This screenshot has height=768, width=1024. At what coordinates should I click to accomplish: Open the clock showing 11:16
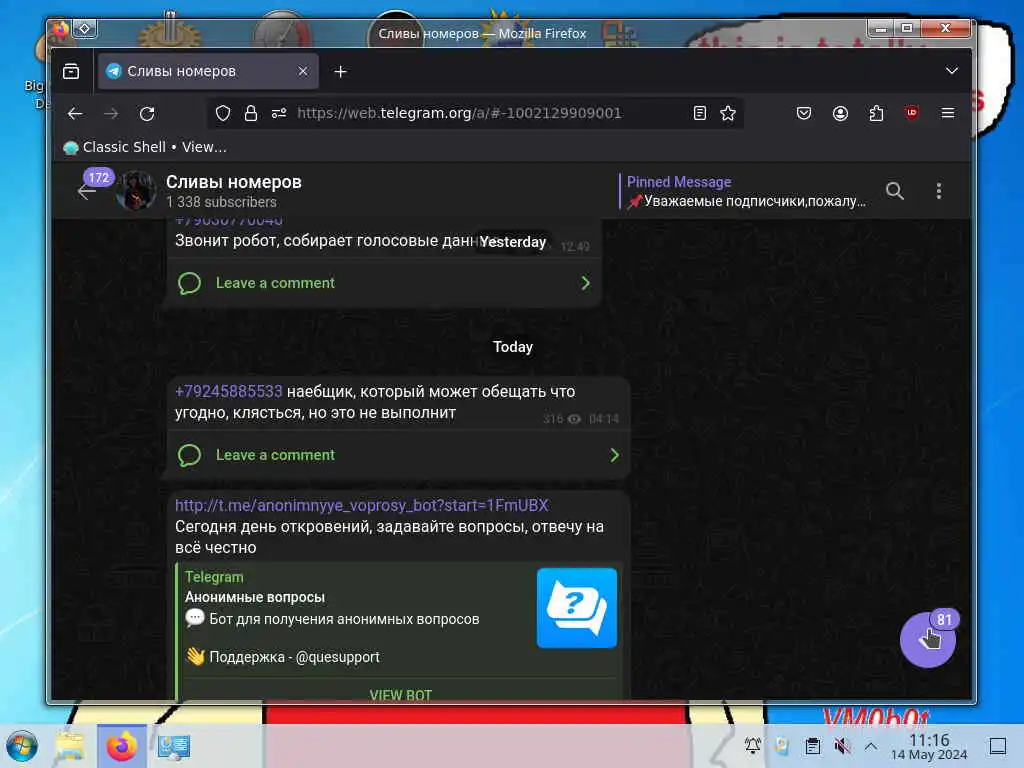point(929,746)
